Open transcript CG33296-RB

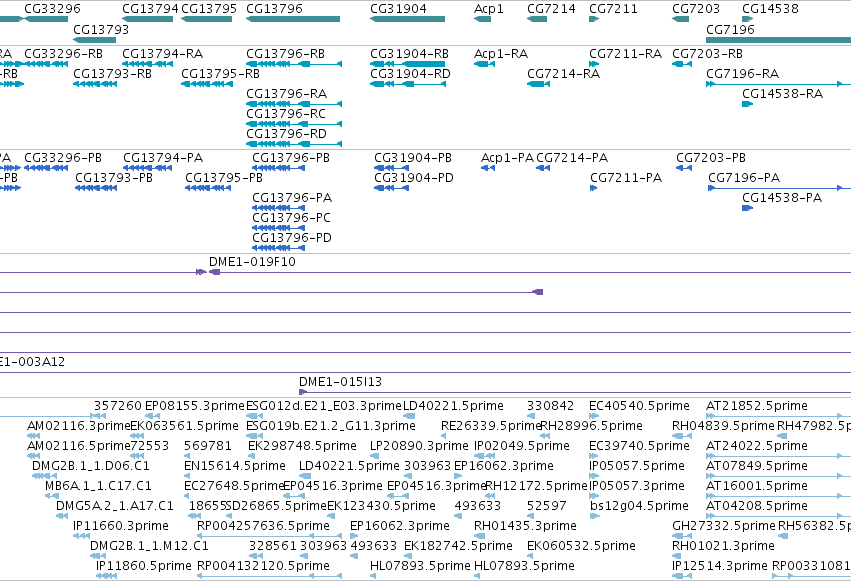[x=63, y=54]
